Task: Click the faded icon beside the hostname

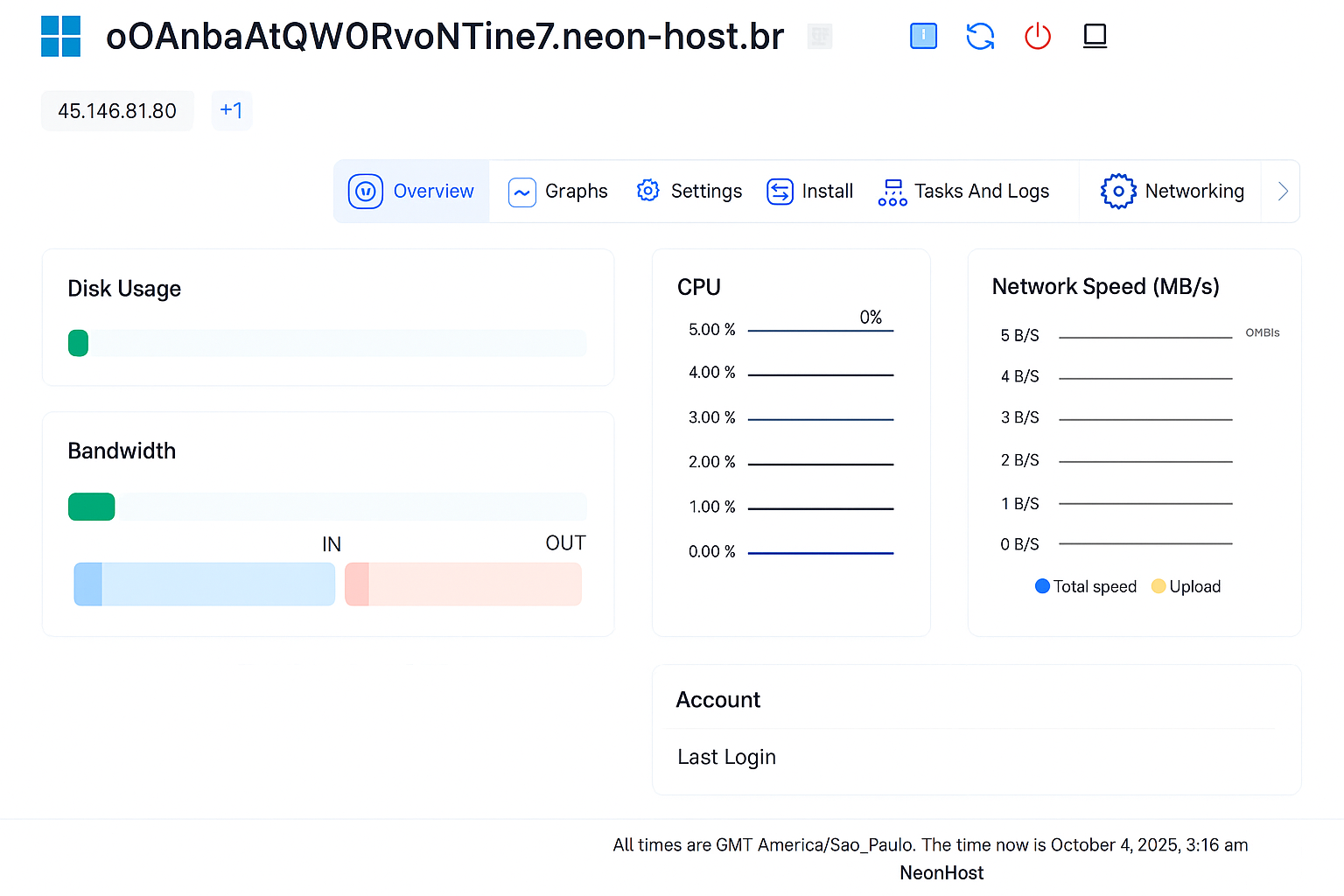Action: coord(819,36)
